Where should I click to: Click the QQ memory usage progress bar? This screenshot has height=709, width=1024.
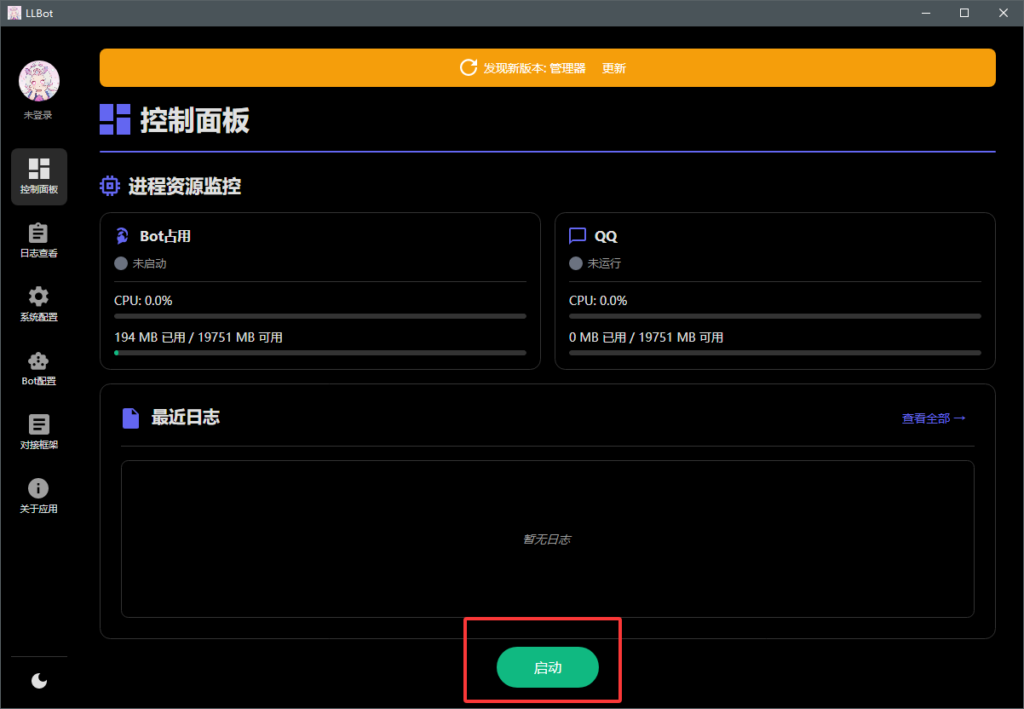point(775,353)
